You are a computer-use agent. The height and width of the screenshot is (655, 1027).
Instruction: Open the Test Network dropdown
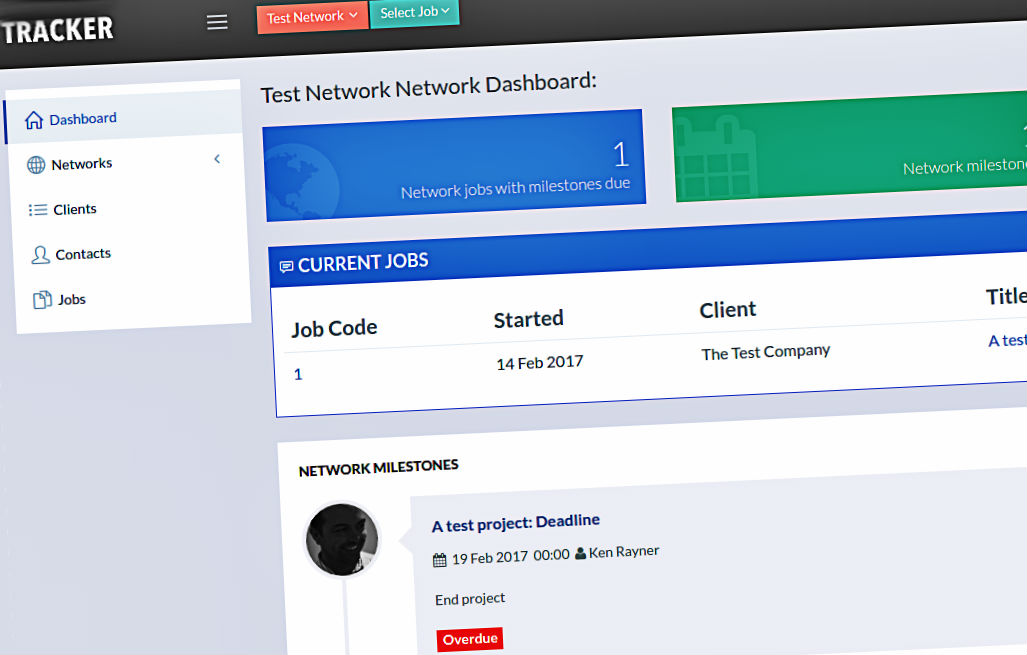pyautogui.click(x=312, y=17)
